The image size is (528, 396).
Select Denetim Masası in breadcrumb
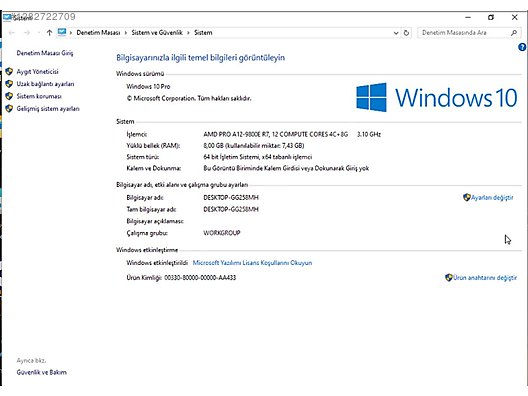tap(98, 33)
